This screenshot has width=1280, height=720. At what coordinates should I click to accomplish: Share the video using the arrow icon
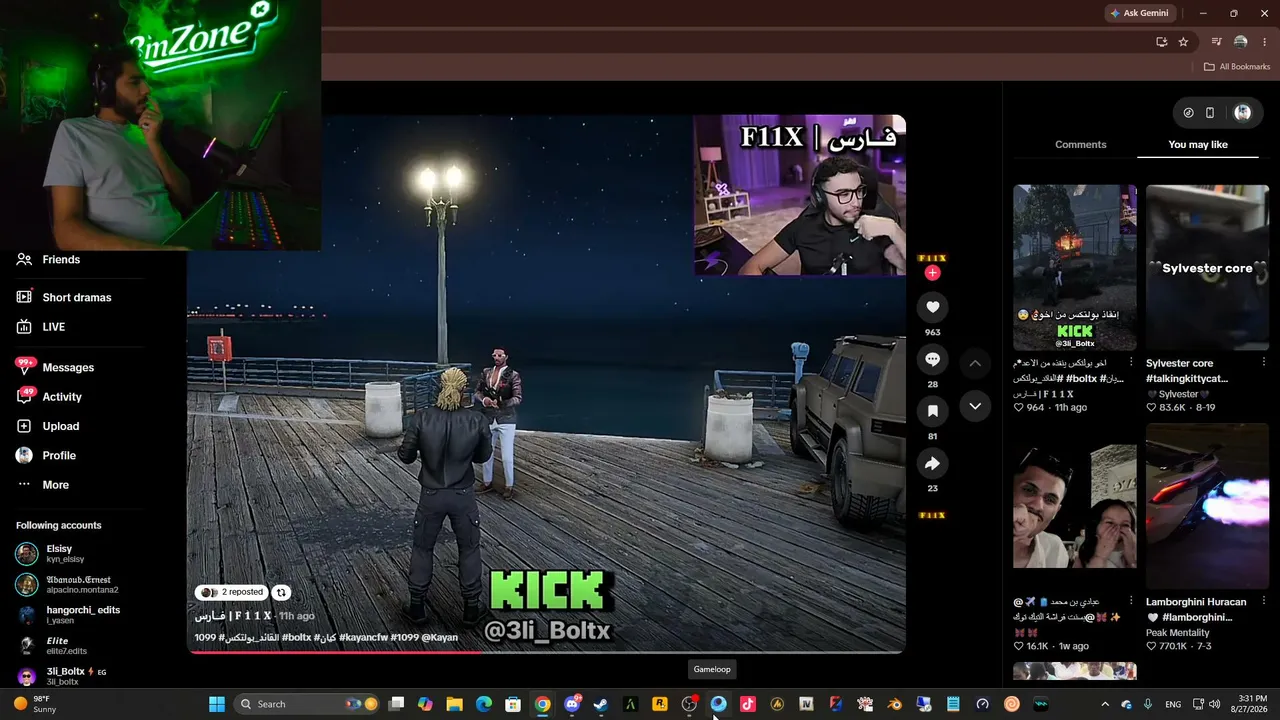point(932,463)
